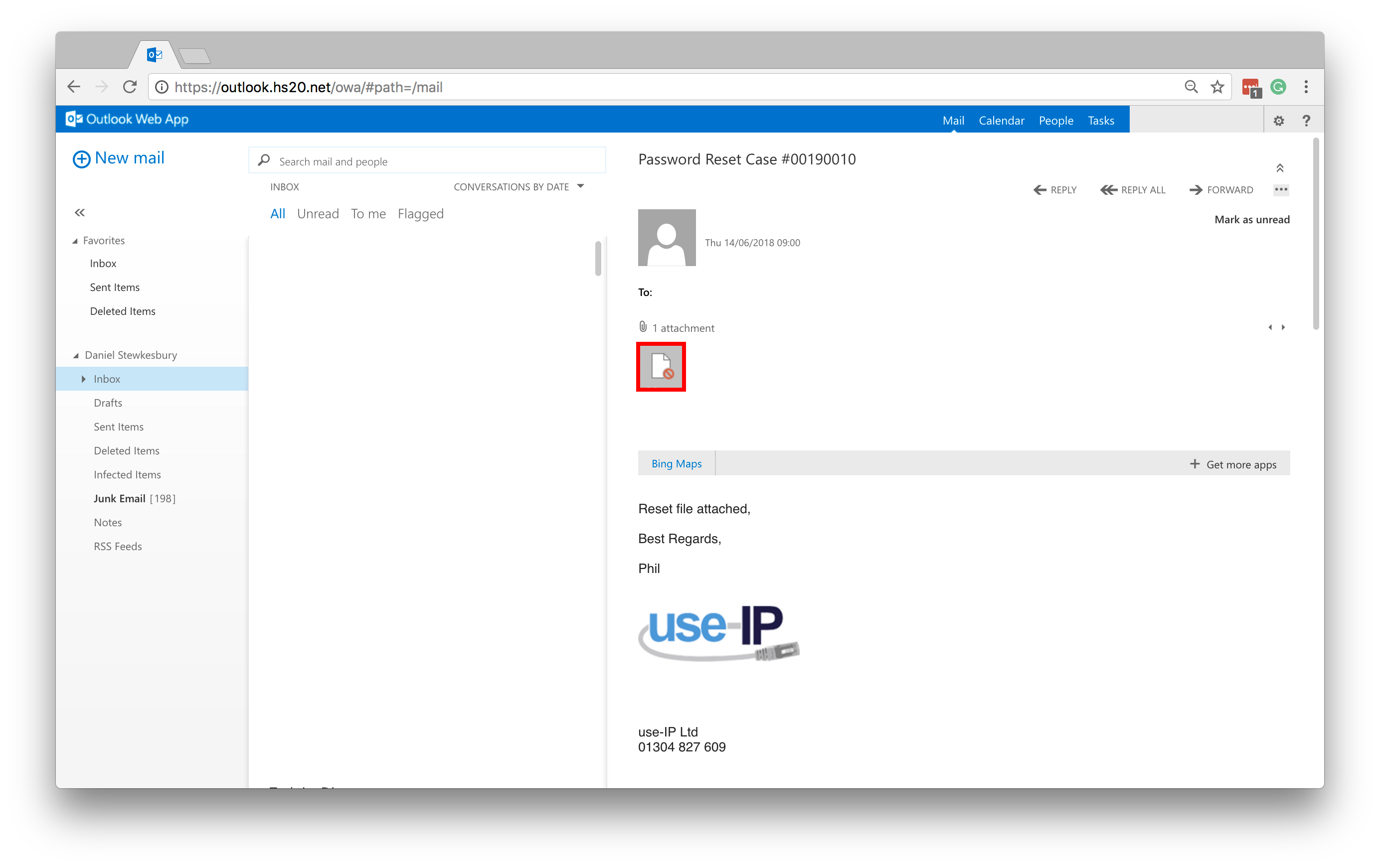The image size is (1380, 868).
Task: Toggle the Flagged messages filter
Action: click(x=421, y=213)
